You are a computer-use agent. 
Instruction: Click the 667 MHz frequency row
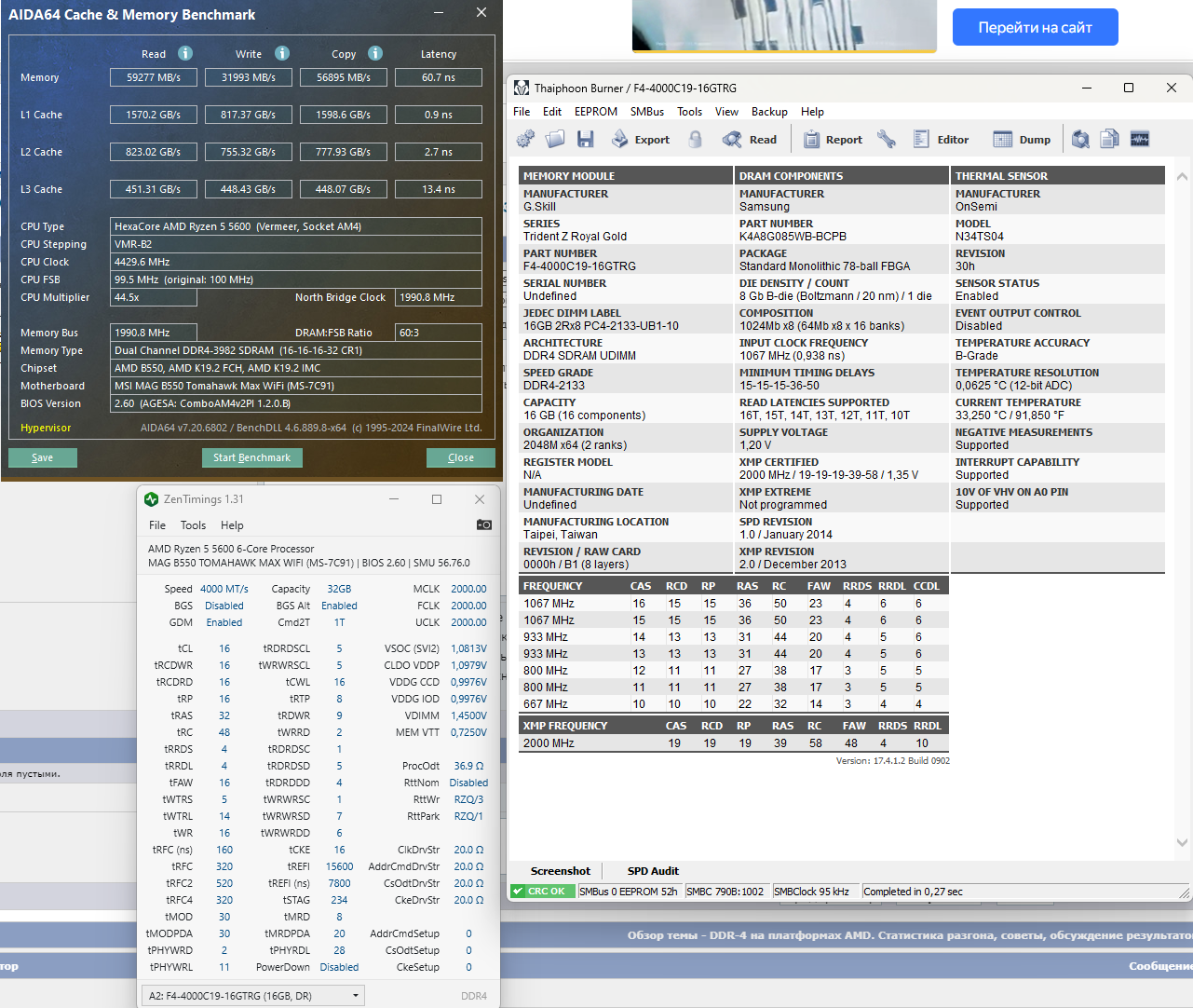point(734,704)
